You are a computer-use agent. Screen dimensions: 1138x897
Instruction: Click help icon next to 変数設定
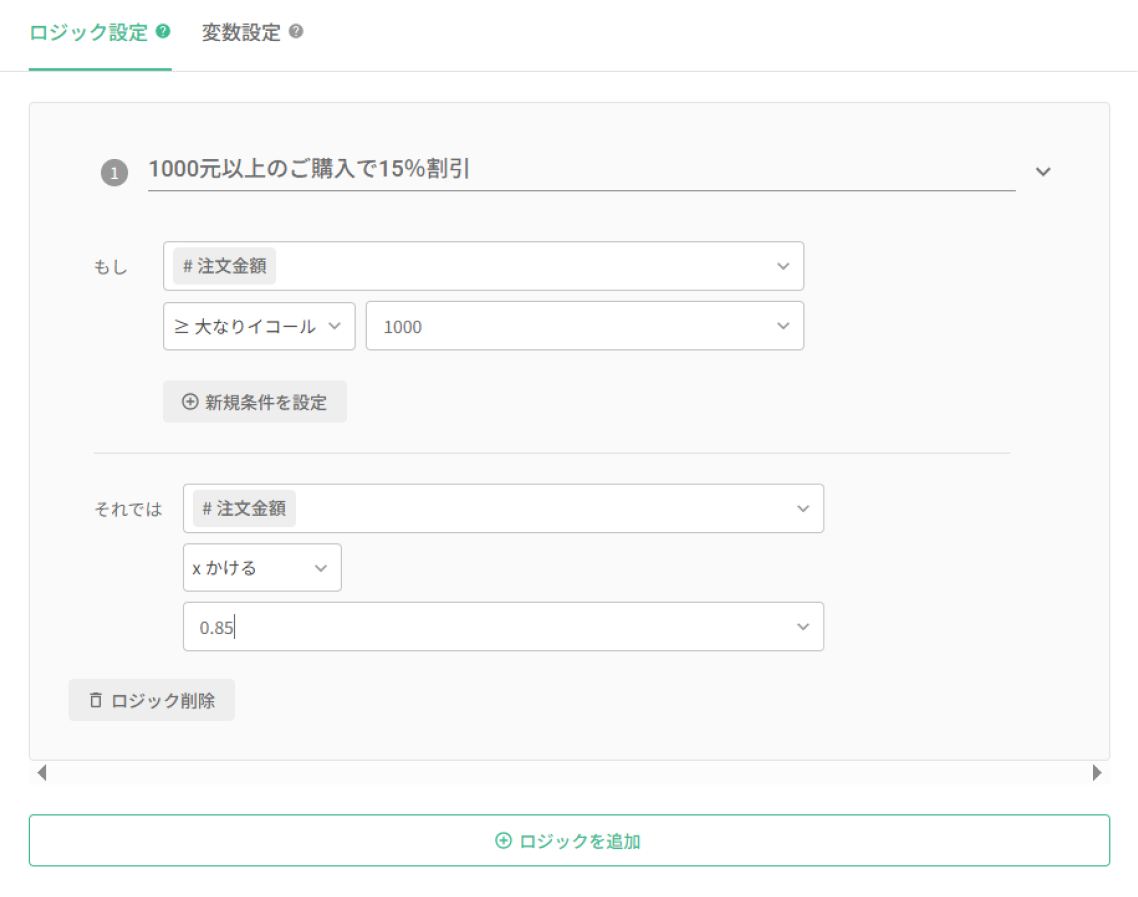296,31
